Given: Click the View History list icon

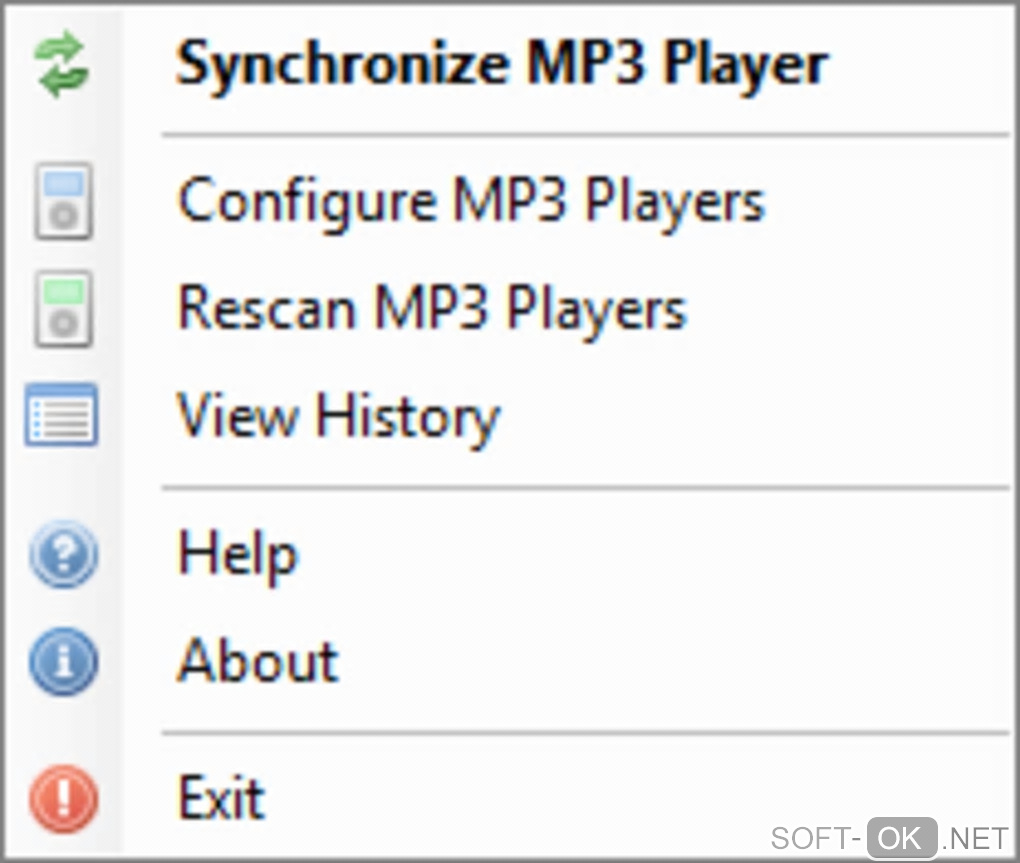Looking at the screenshot, I should pyautogui.click(x=62, y=415).
